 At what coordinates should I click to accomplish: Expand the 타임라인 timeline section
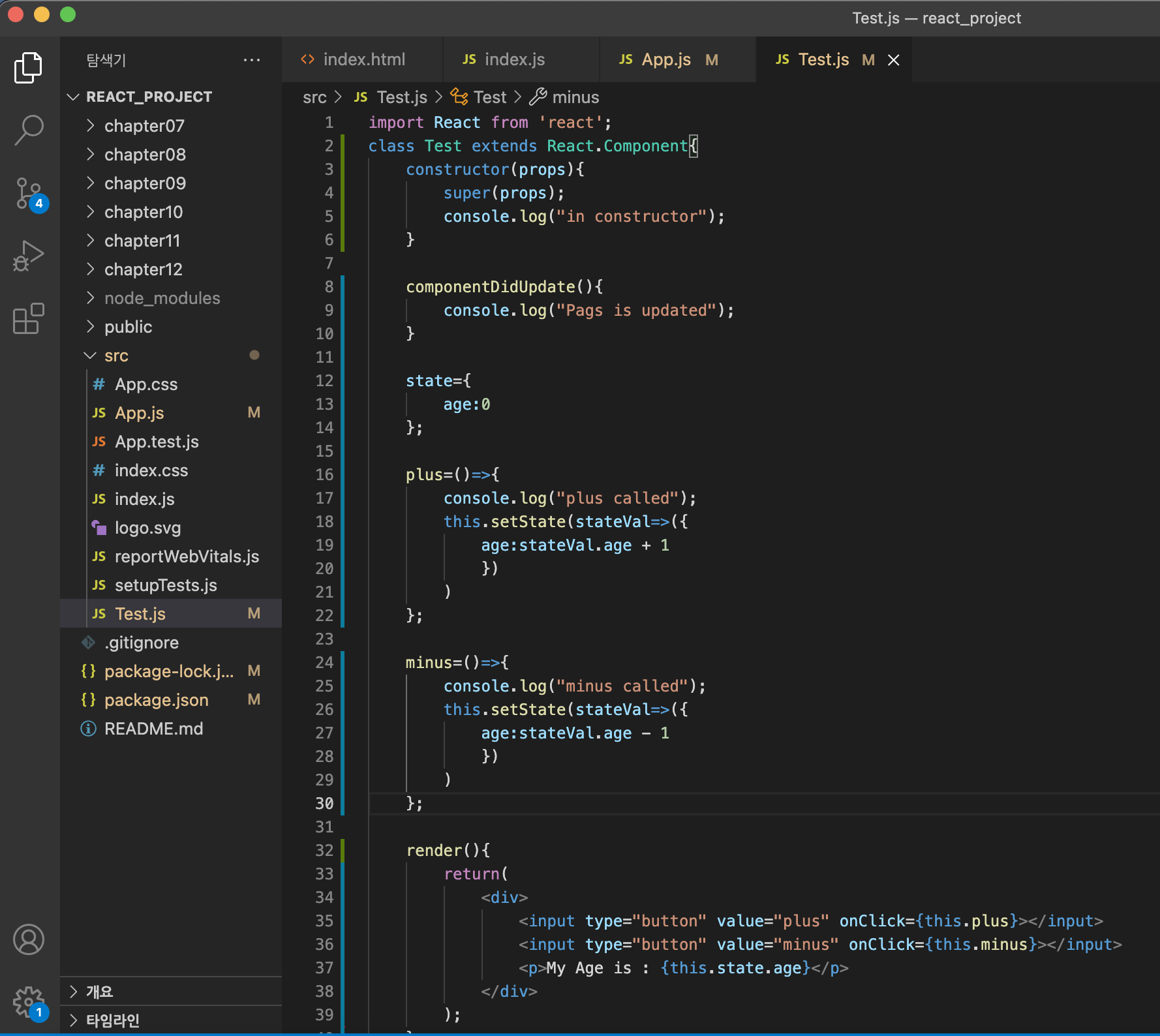pos(74,1020)
